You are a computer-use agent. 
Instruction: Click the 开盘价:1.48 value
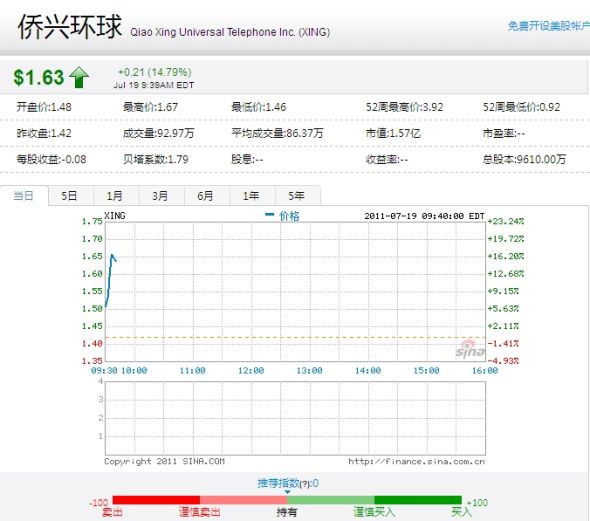pos(44,107)
